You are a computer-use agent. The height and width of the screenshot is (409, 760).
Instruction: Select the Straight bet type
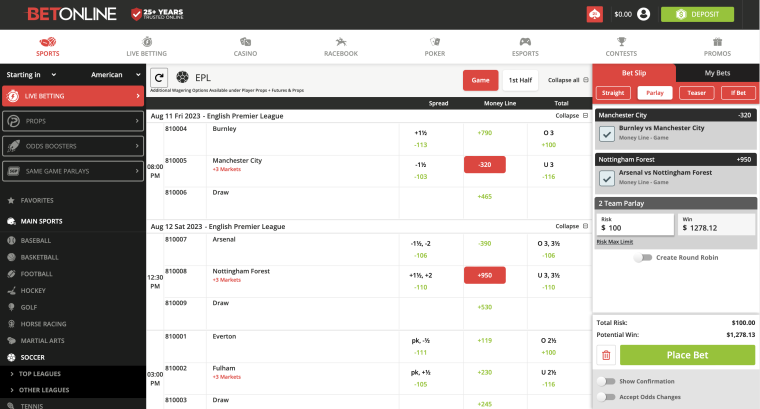(613, 93)
